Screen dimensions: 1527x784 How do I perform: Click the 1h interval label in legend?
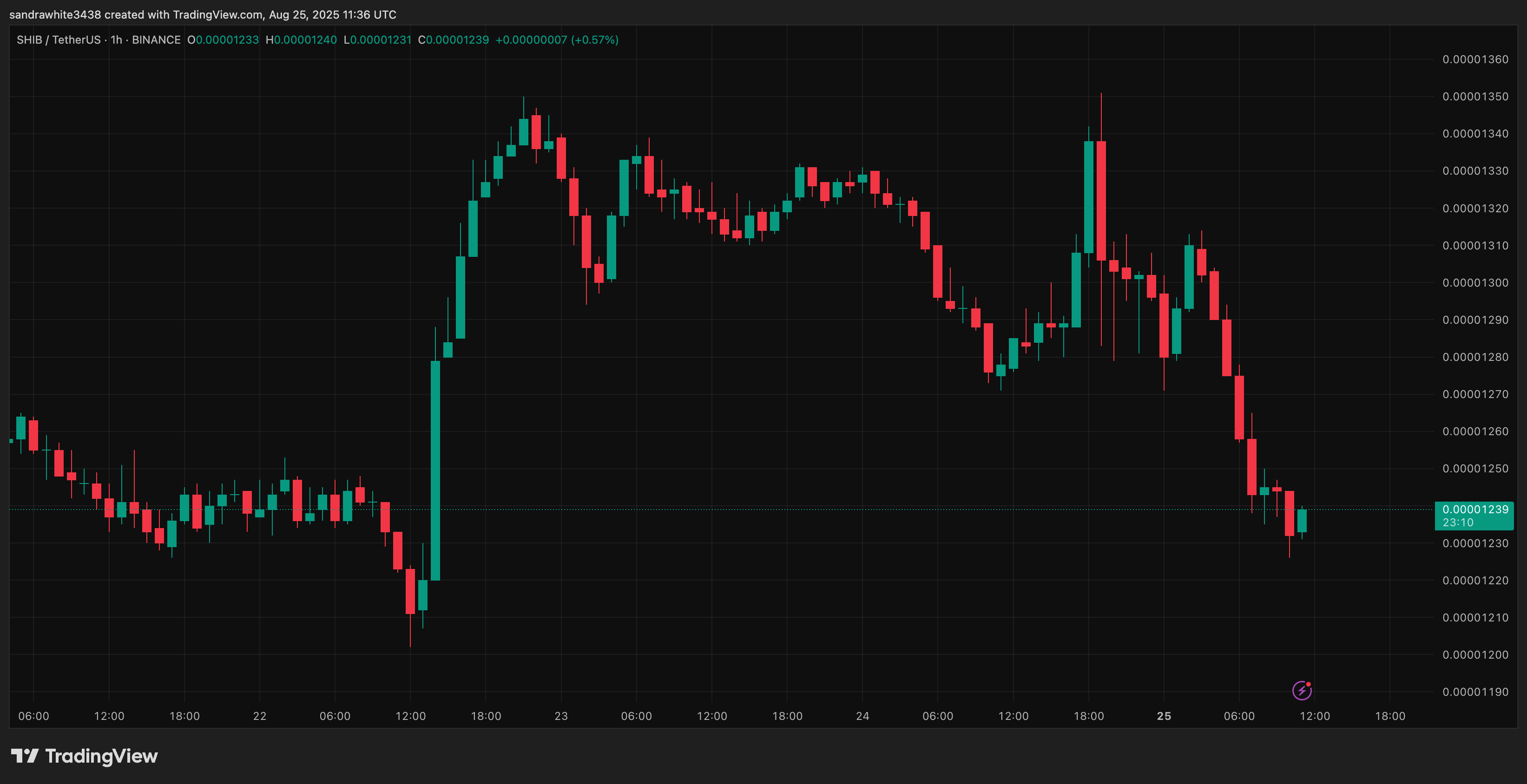(116, 39)
